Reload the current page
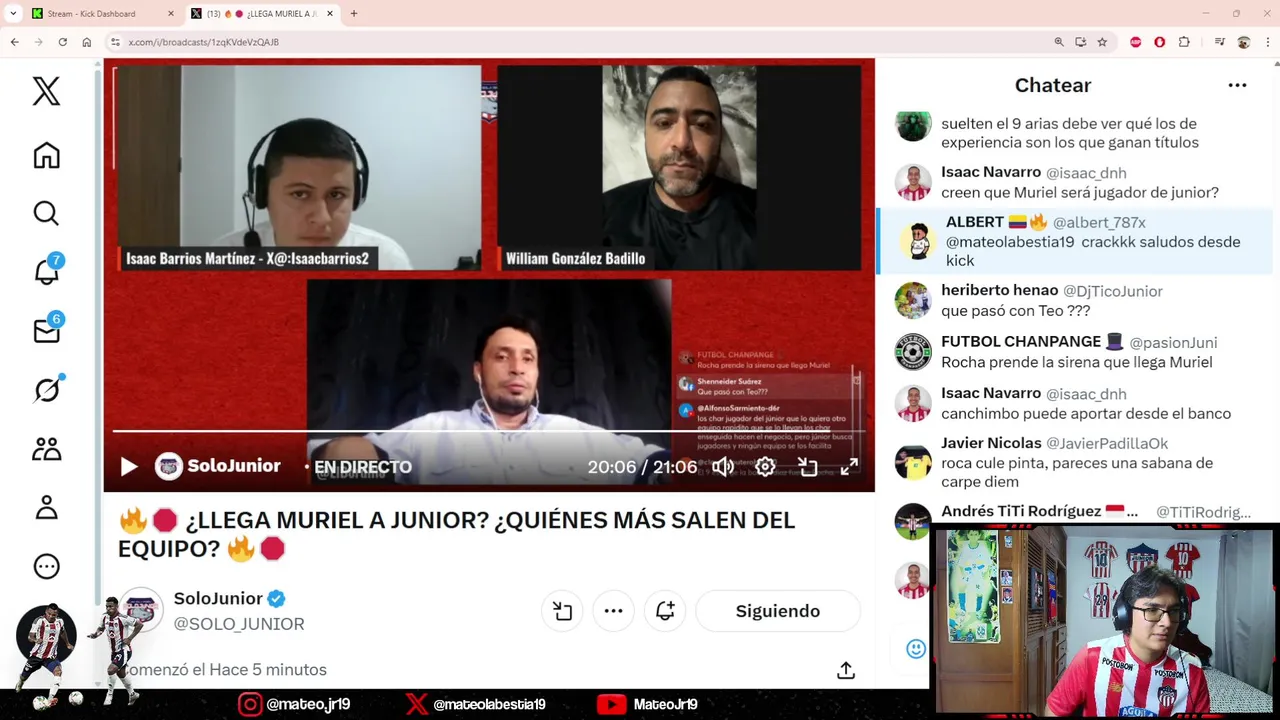The height and width of the screenshot is (720, 1280). (62, 42)
